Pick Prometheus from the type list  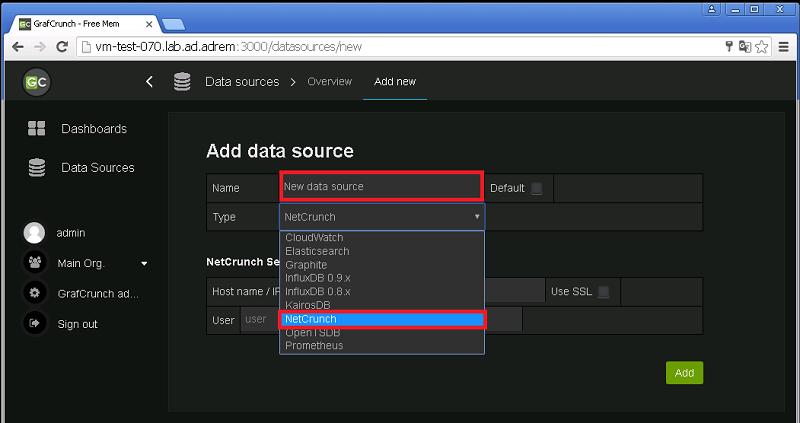pos(382,345)
